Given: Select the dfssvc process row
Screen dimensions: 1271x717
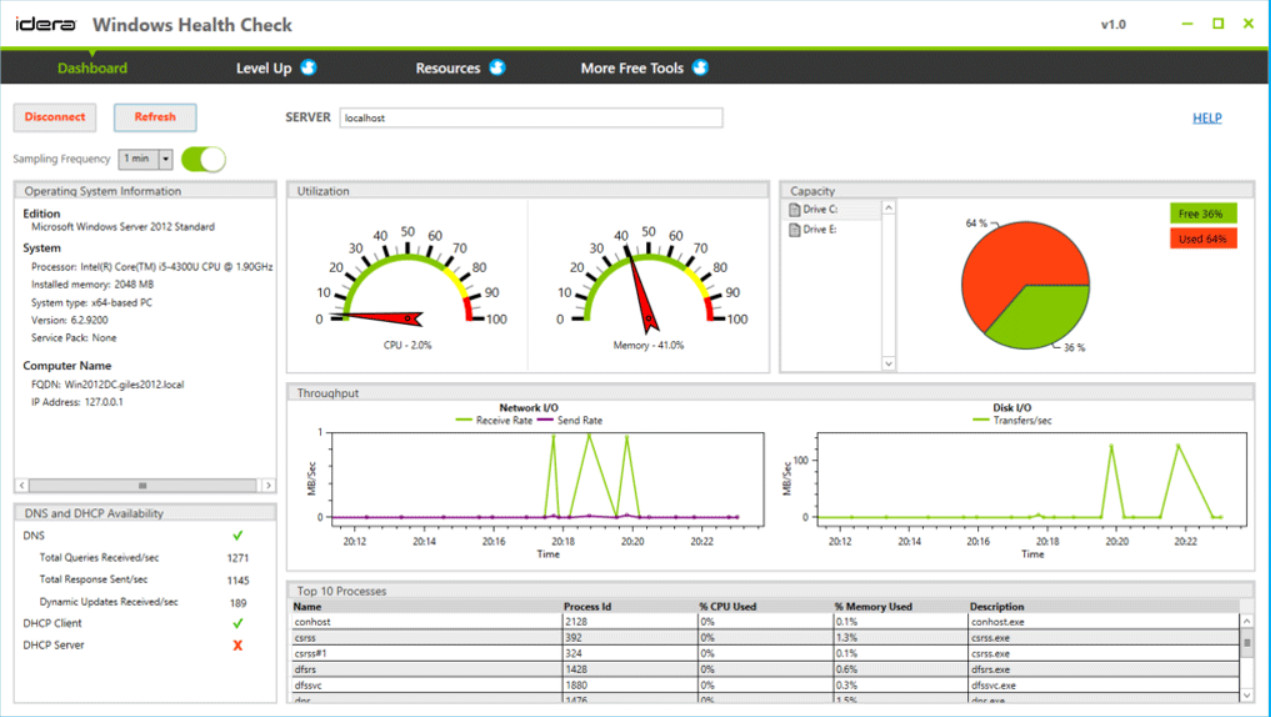Looking at the screenshot, I should tap(765, 685).
